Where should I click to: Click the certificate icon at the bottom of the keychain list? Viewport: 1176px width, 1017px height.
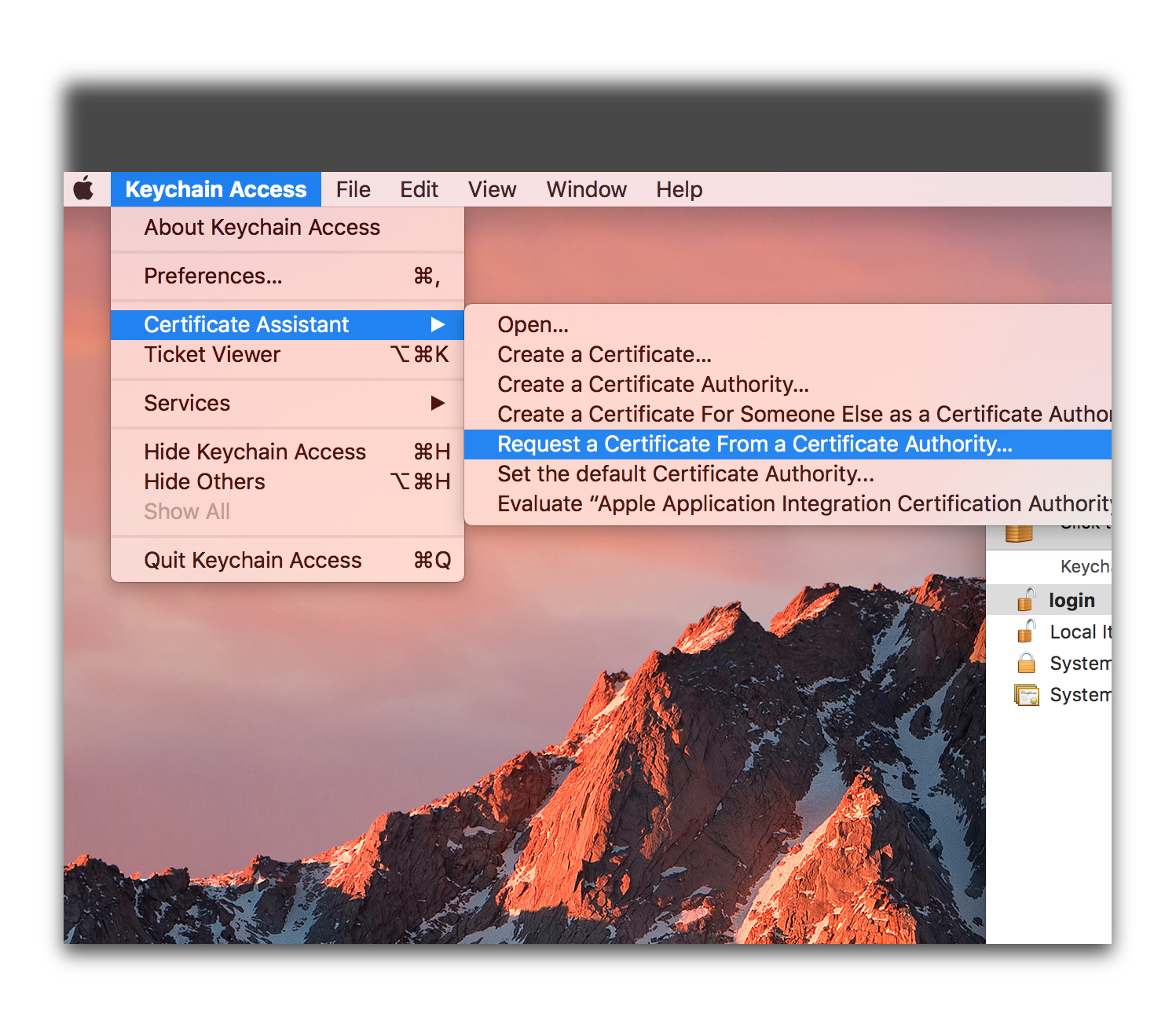pos(1026,695)
